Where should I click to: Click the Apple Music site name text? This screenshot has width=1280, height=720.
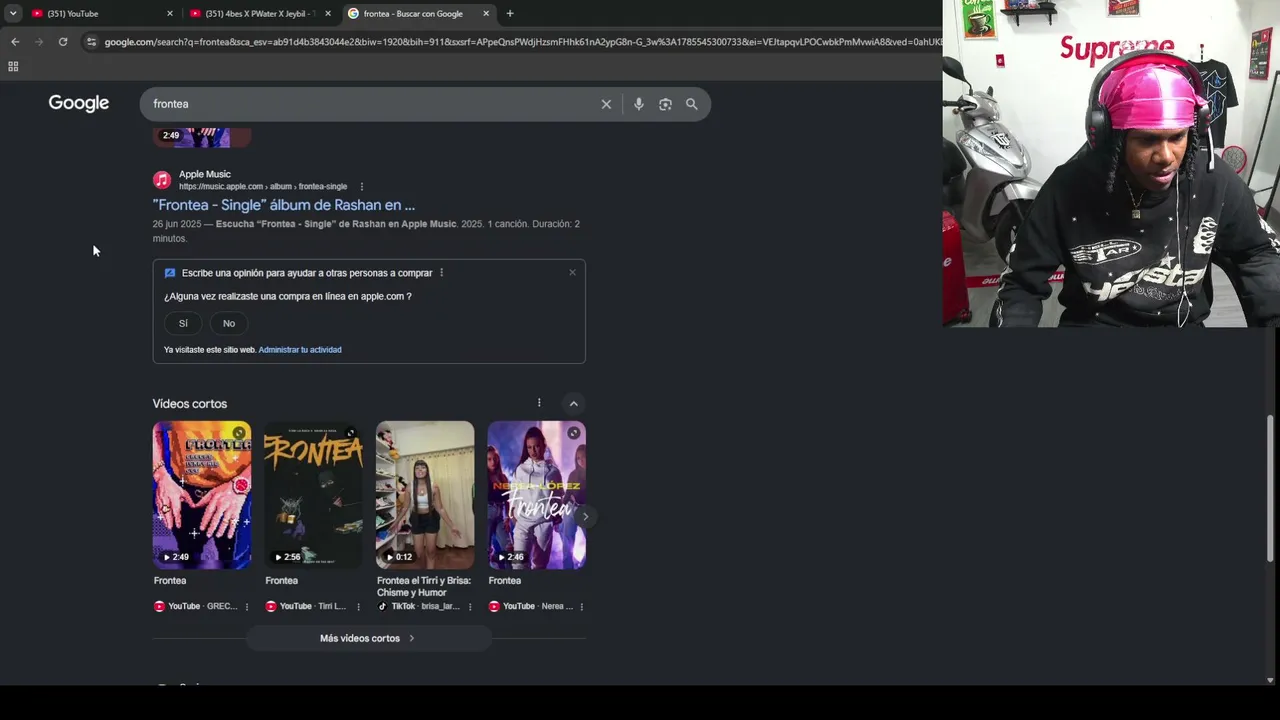pyautogui.click(x=205, y=174)
